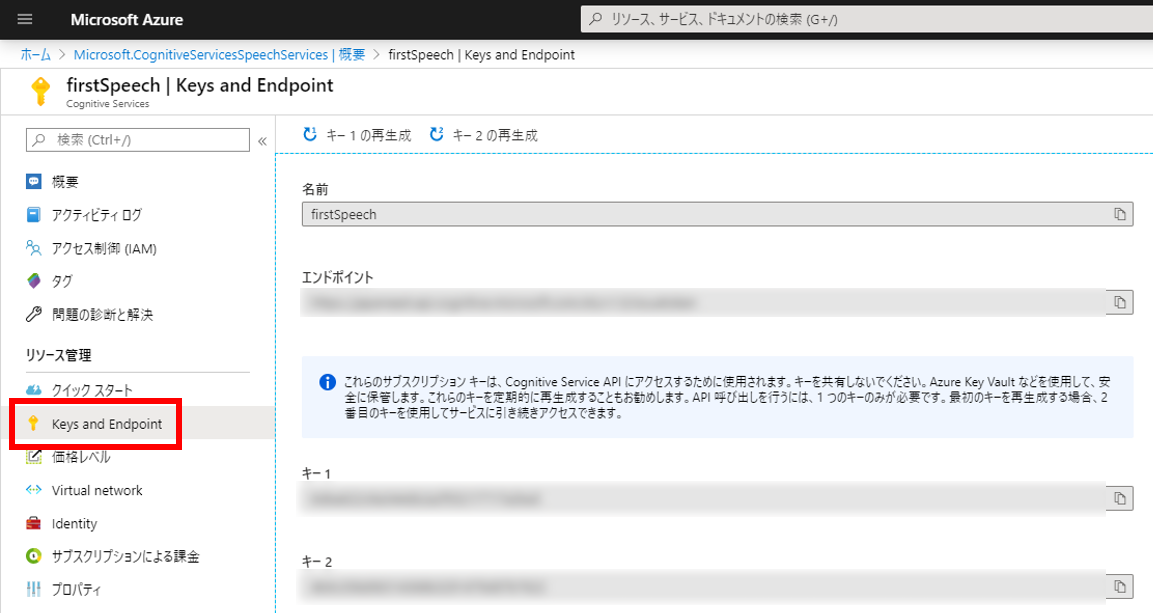Screen dimensions: 1153x613
Task: Open 概要 in the sidebar
Action: [x=65, y=182]
